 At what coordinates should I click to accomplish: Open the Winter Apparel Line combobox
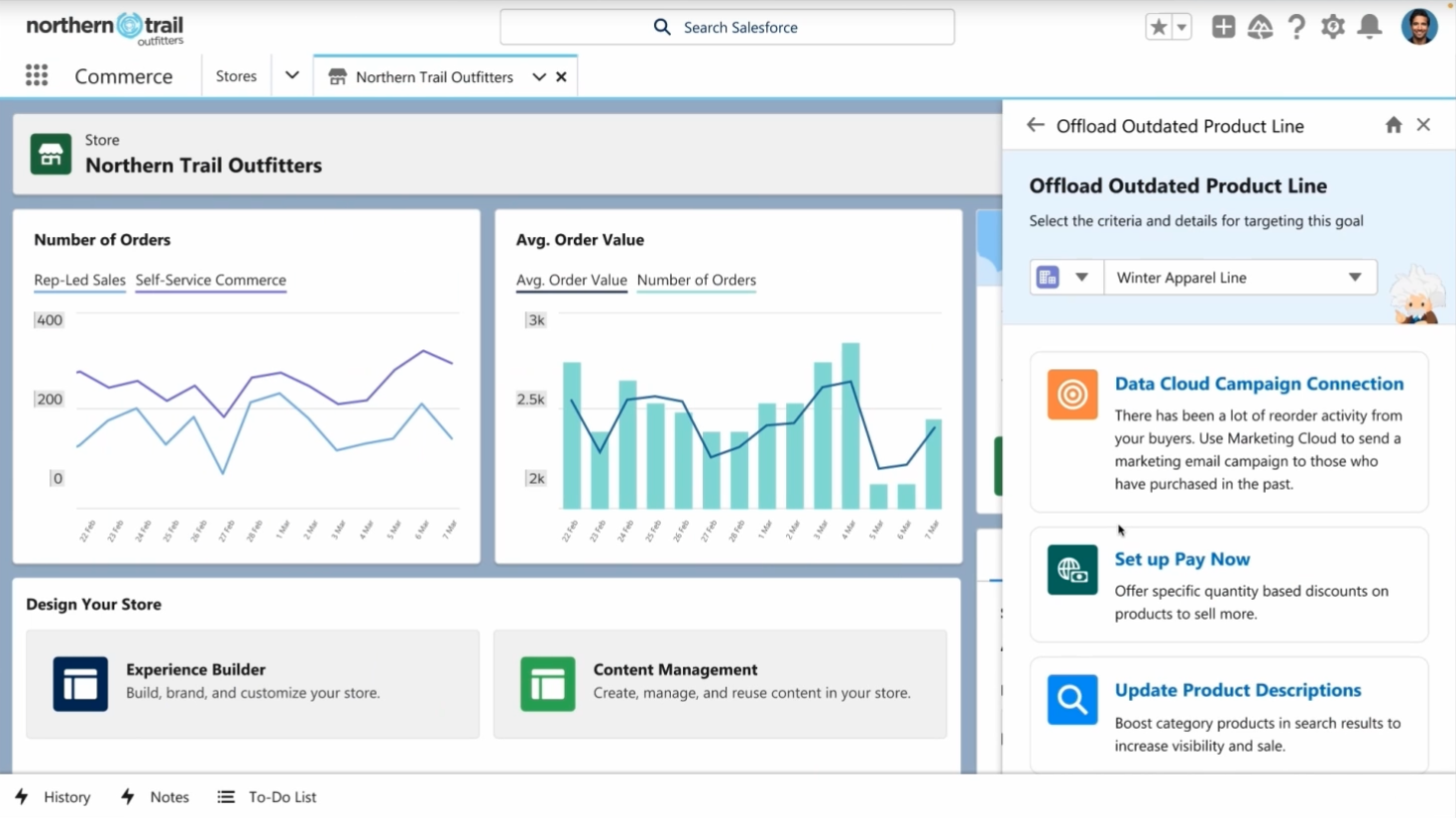1240,278
